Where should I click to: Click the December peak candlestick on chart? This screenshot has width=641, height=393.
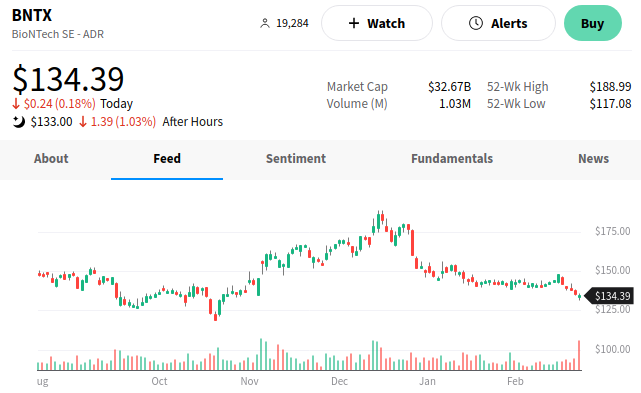tap(379, 221)
